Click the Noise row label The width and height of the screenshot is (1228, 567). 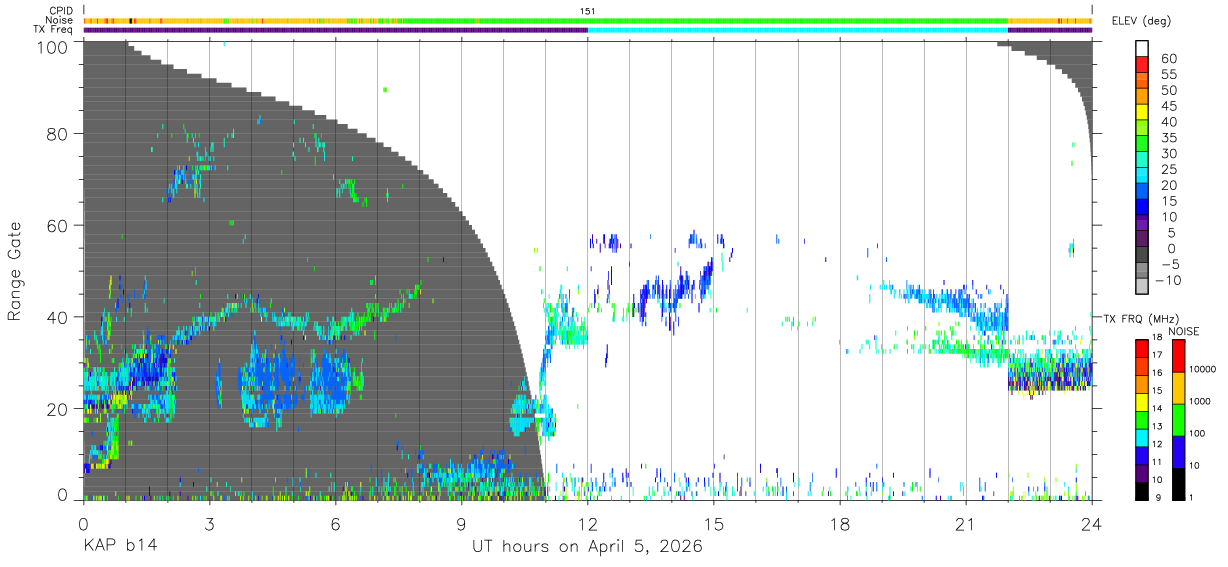(x=60, y=20)
